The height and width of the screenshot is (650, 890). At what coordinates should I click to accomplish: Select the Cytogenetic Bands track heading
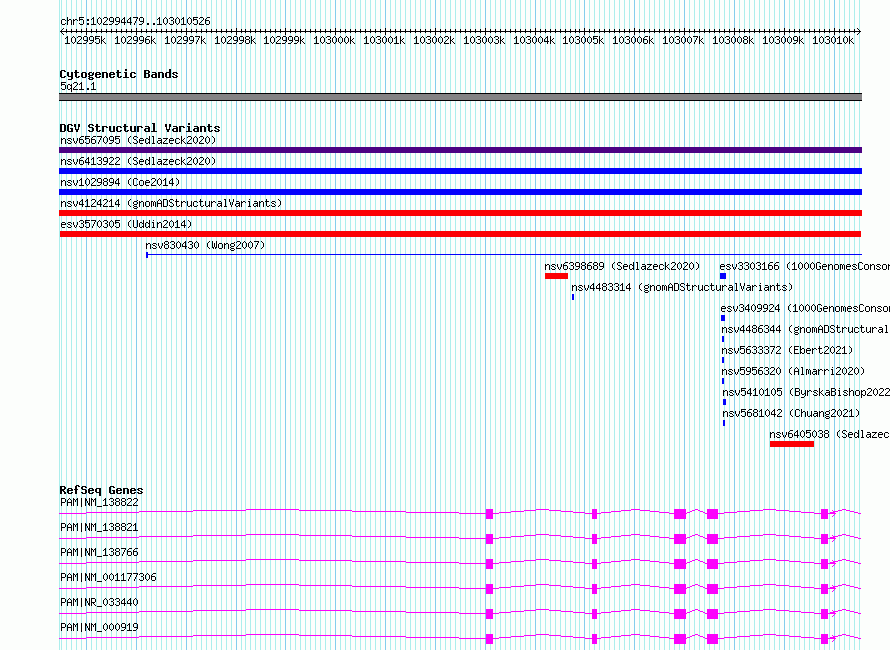point(119,74)
